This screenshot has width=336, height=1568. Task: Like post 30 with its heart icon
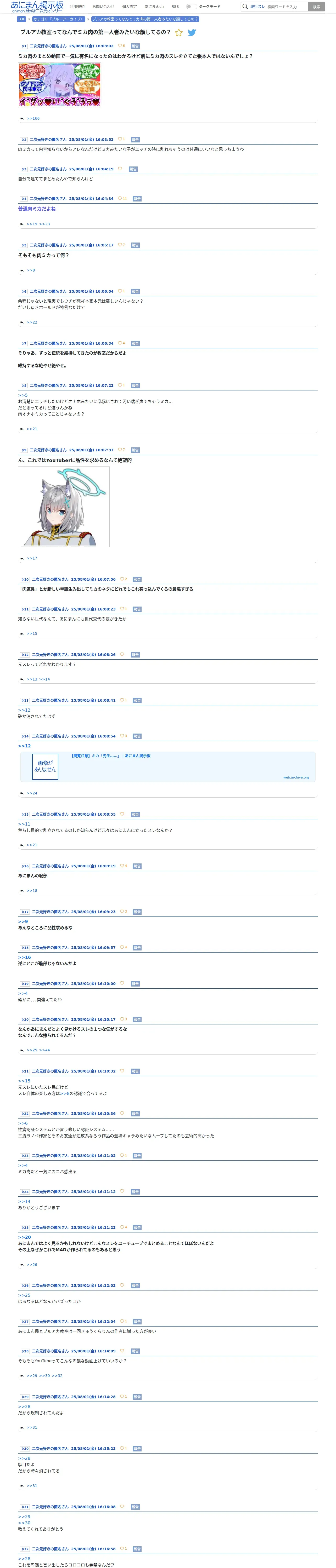[x=122, y=1449]
